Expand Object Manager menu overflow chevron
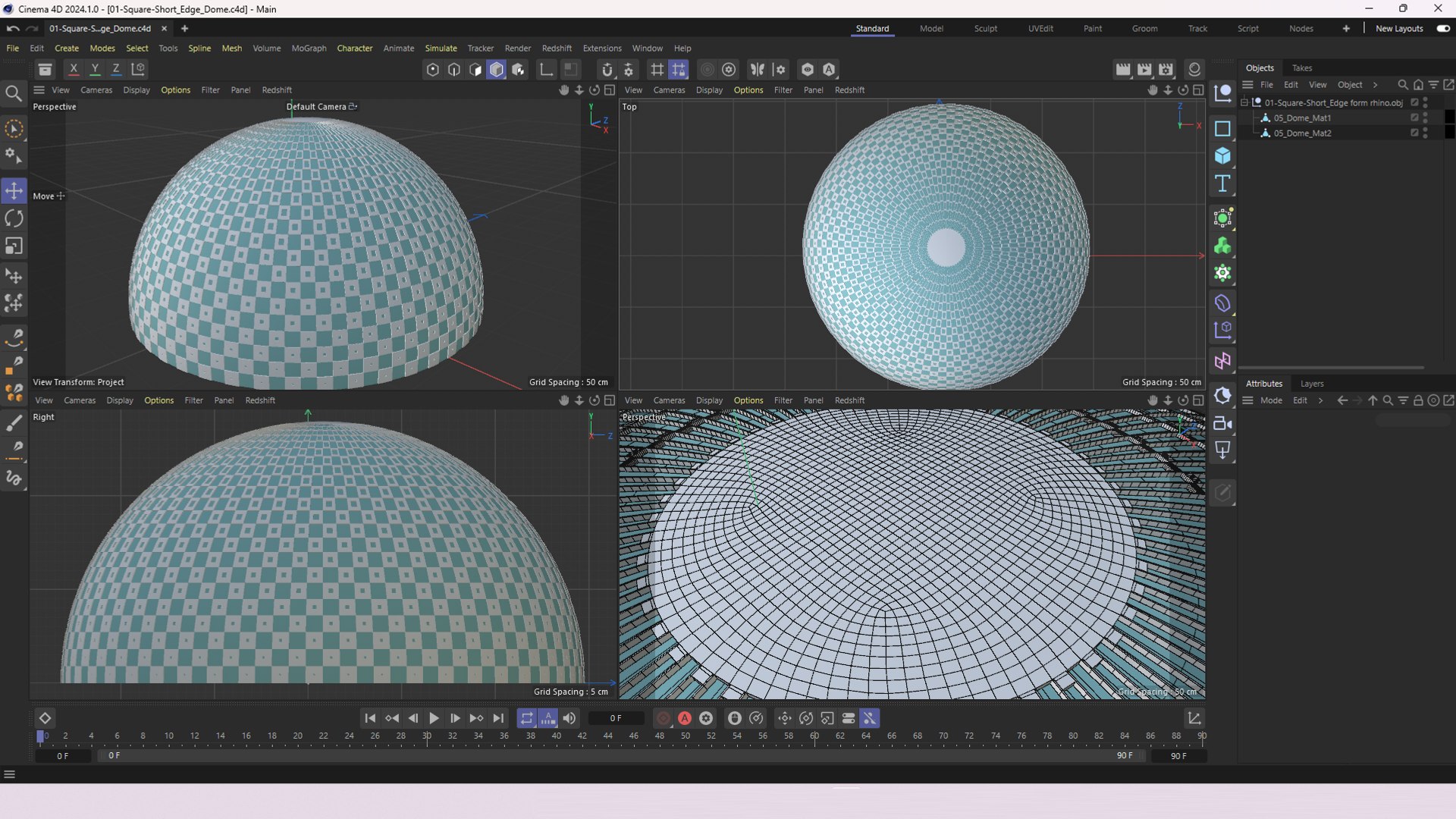 1375,85
